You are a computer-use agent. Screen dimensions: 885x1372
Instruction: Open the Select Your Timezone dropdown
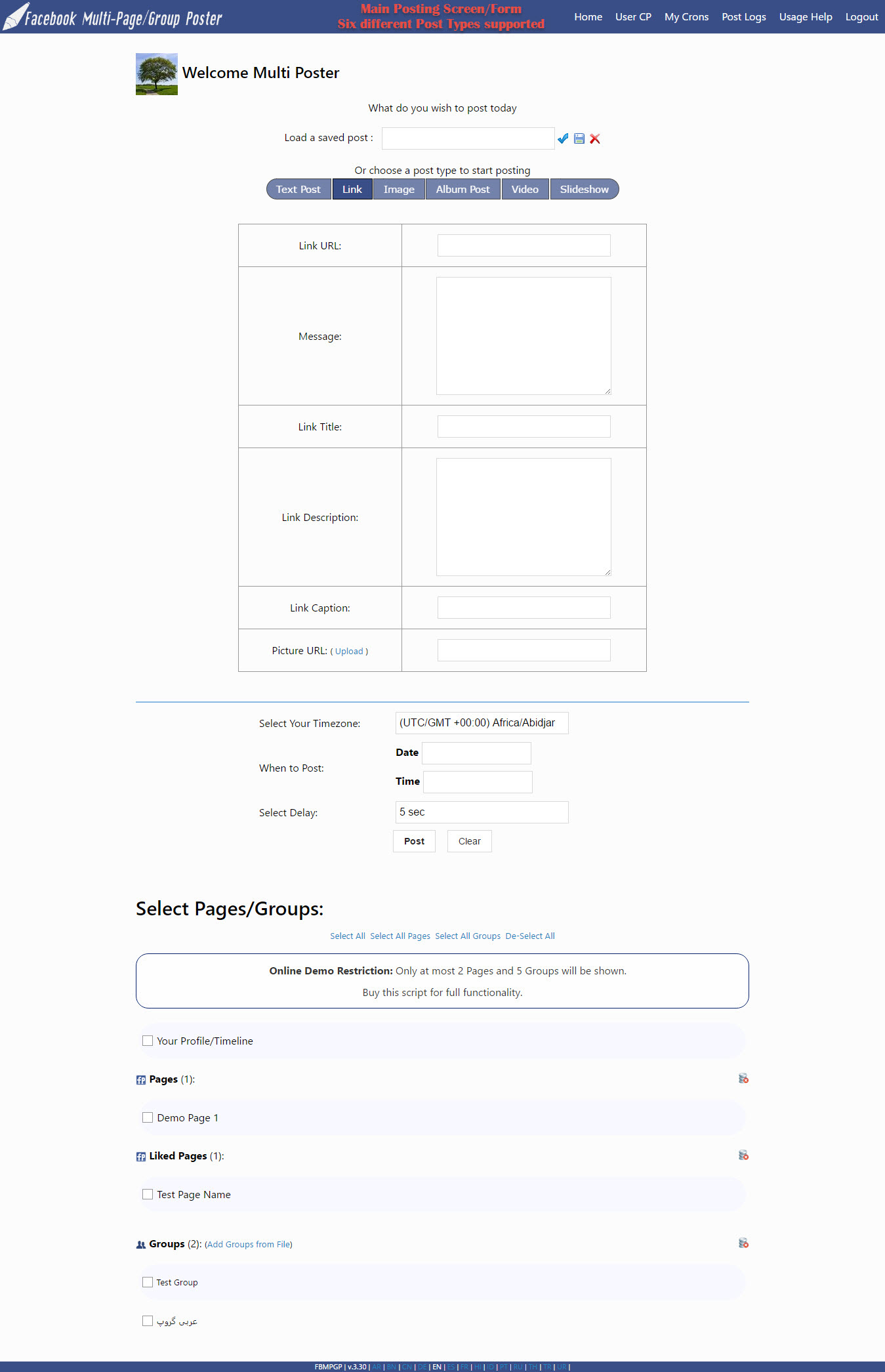[x=482, y=723]
